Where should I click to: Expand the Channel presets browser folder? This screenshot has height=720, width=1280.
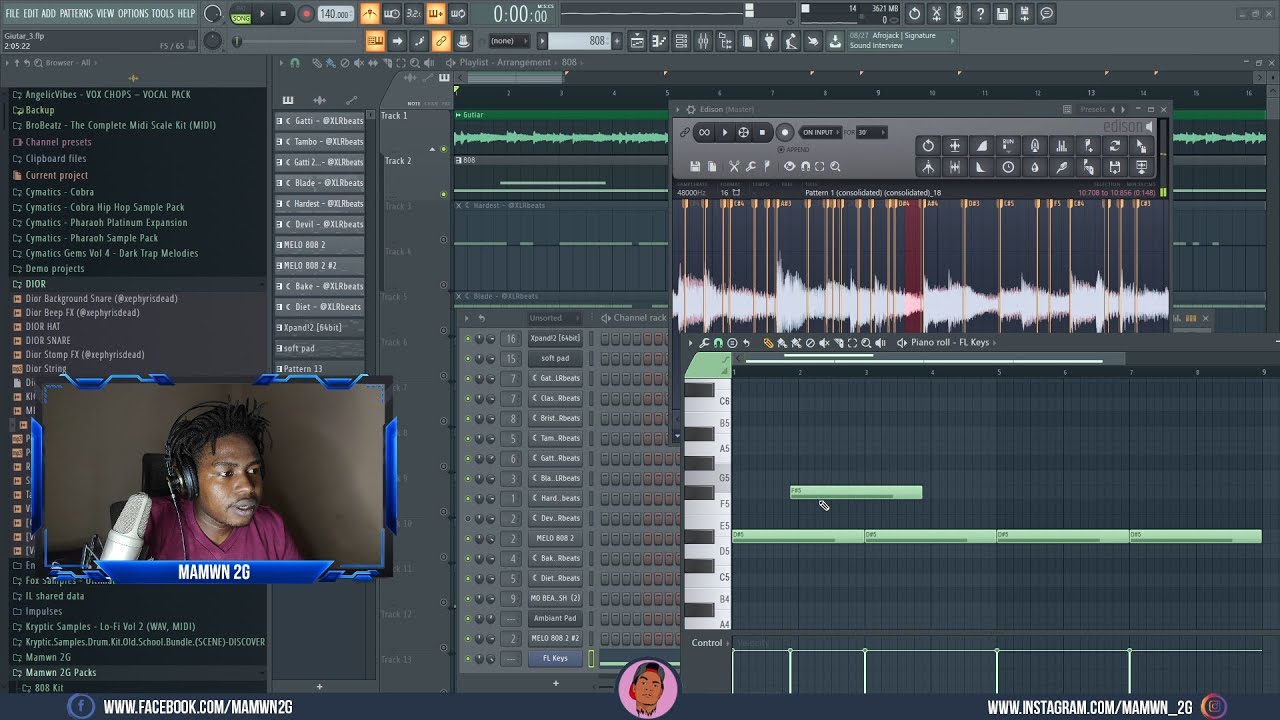58,142
